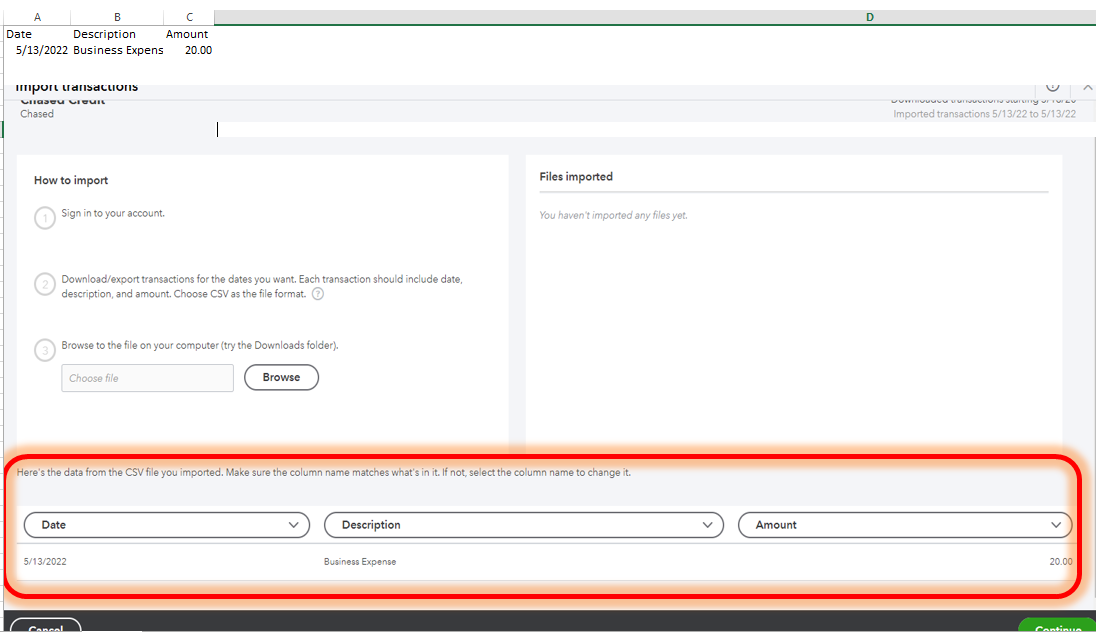Select the Business Expens cell in Excel
Image resolution: width=1096 pixels, height=632 pixels.
117,49
